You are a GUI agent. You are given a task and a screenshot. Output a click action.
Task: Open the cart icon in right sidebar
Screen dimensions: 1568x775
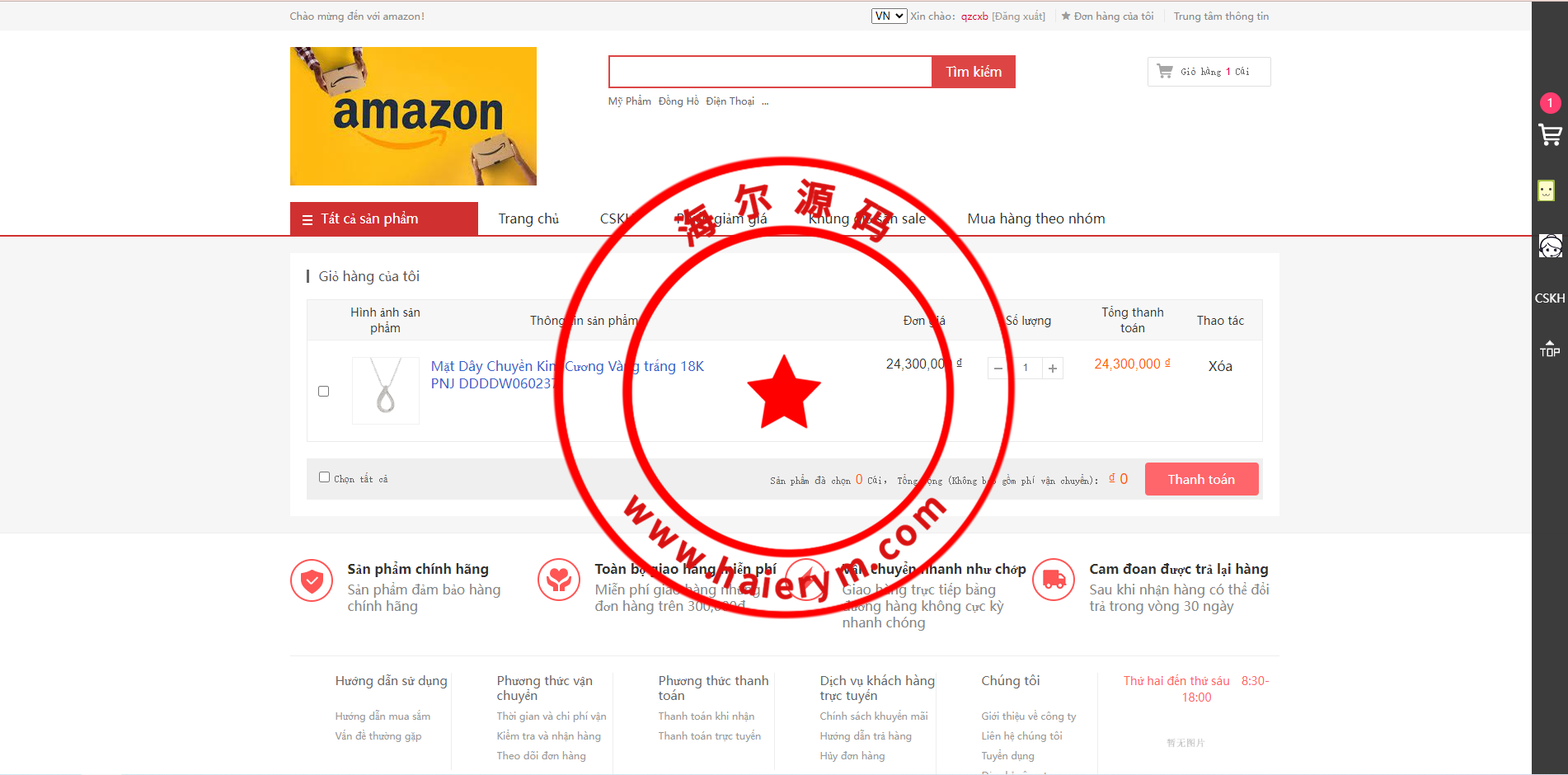(x=1550, y=134)
